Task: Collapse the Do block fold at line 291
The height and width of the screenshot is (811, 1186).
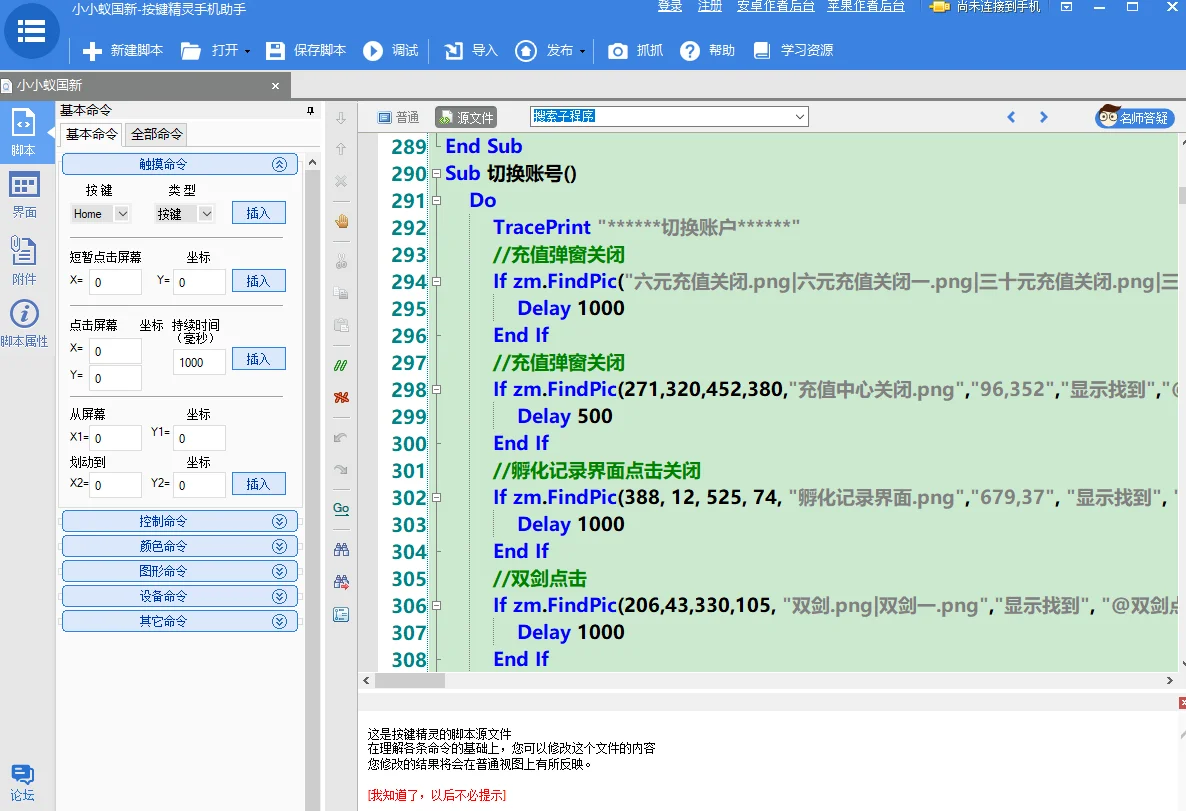Action: pyautogui.click(x=436, y=200)
